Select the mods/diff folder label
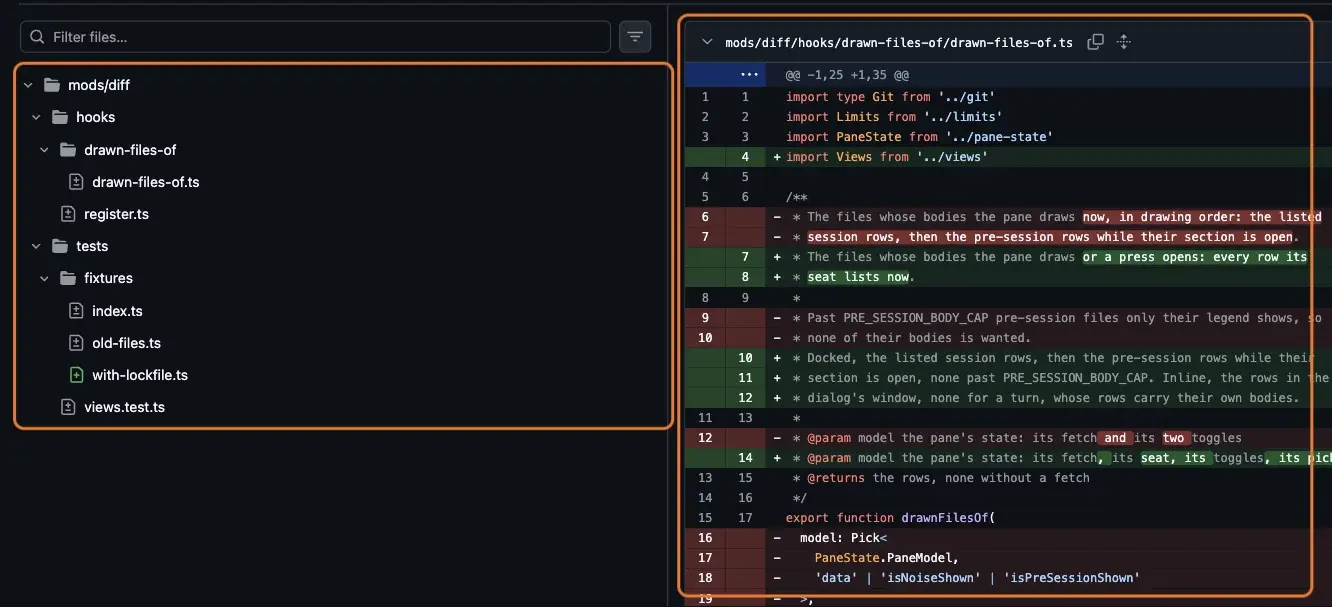The height and width of the screenshot is (607, 1332). [x=99, y=85]
